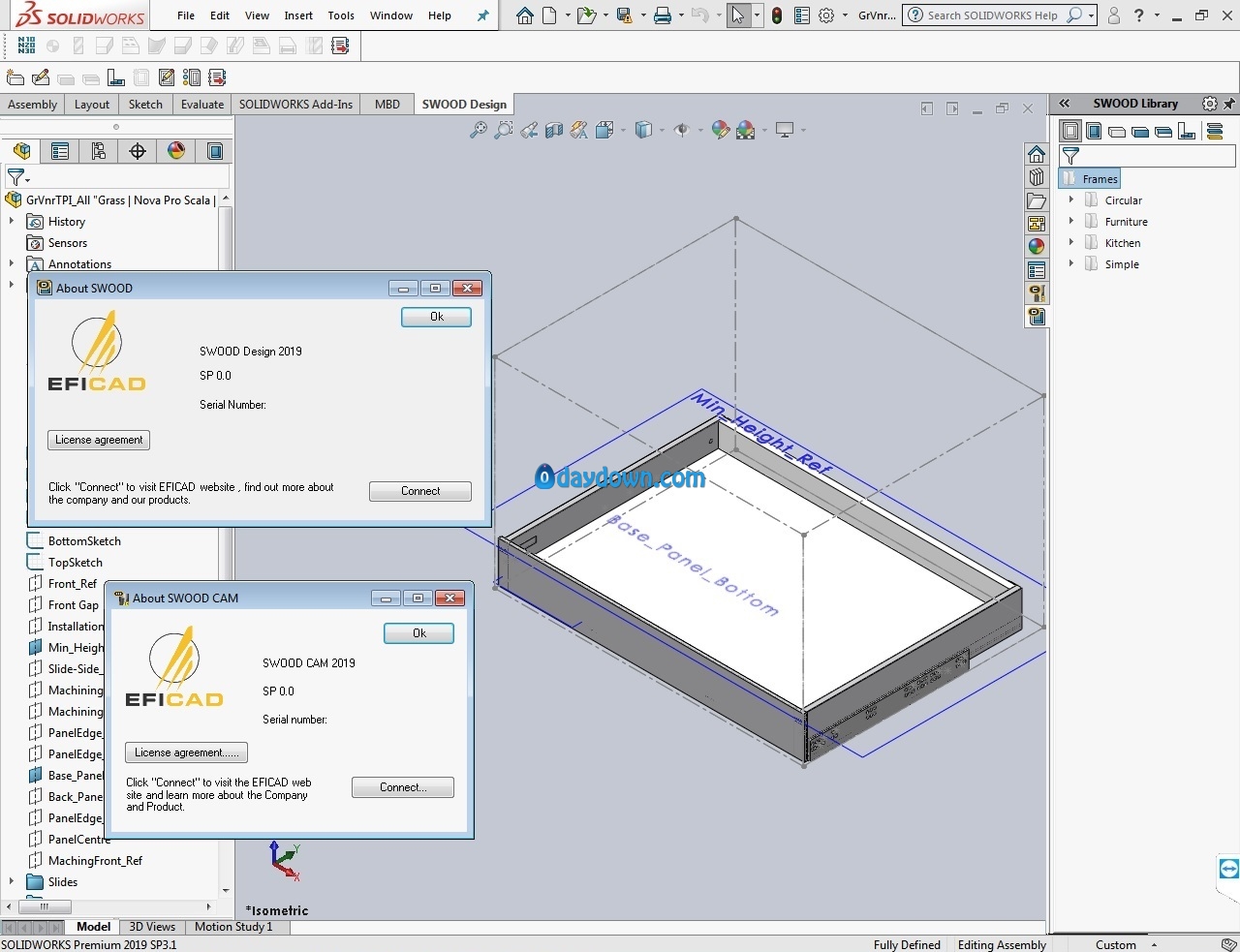This screenshot has height=952, width=1240.
Task: Open the File Properties list icon
Action: (x=801, y=15)
